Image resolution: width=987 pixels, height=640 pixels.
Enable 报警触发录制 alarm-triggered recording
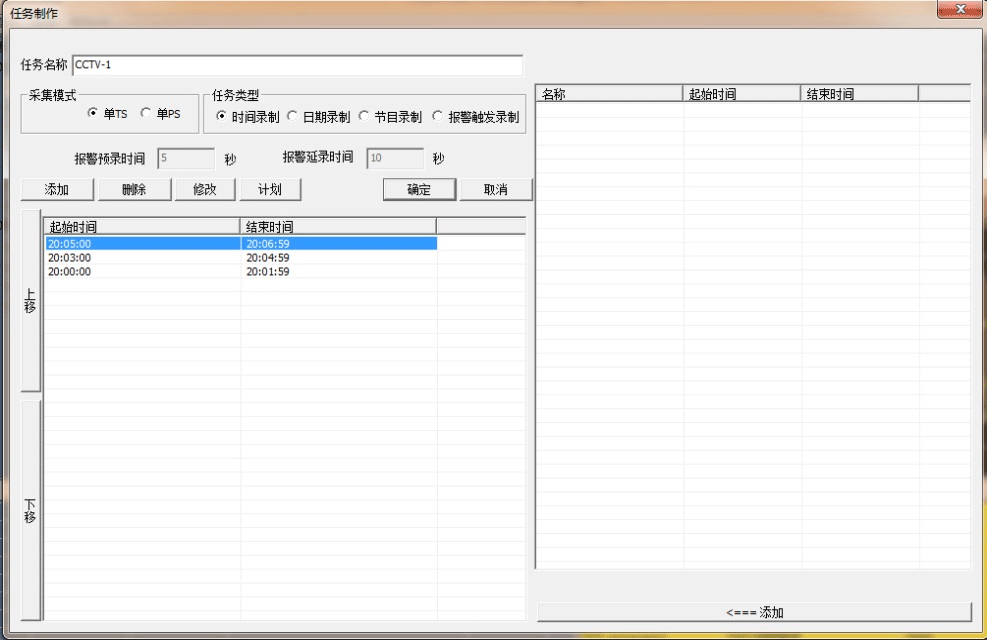438,115
